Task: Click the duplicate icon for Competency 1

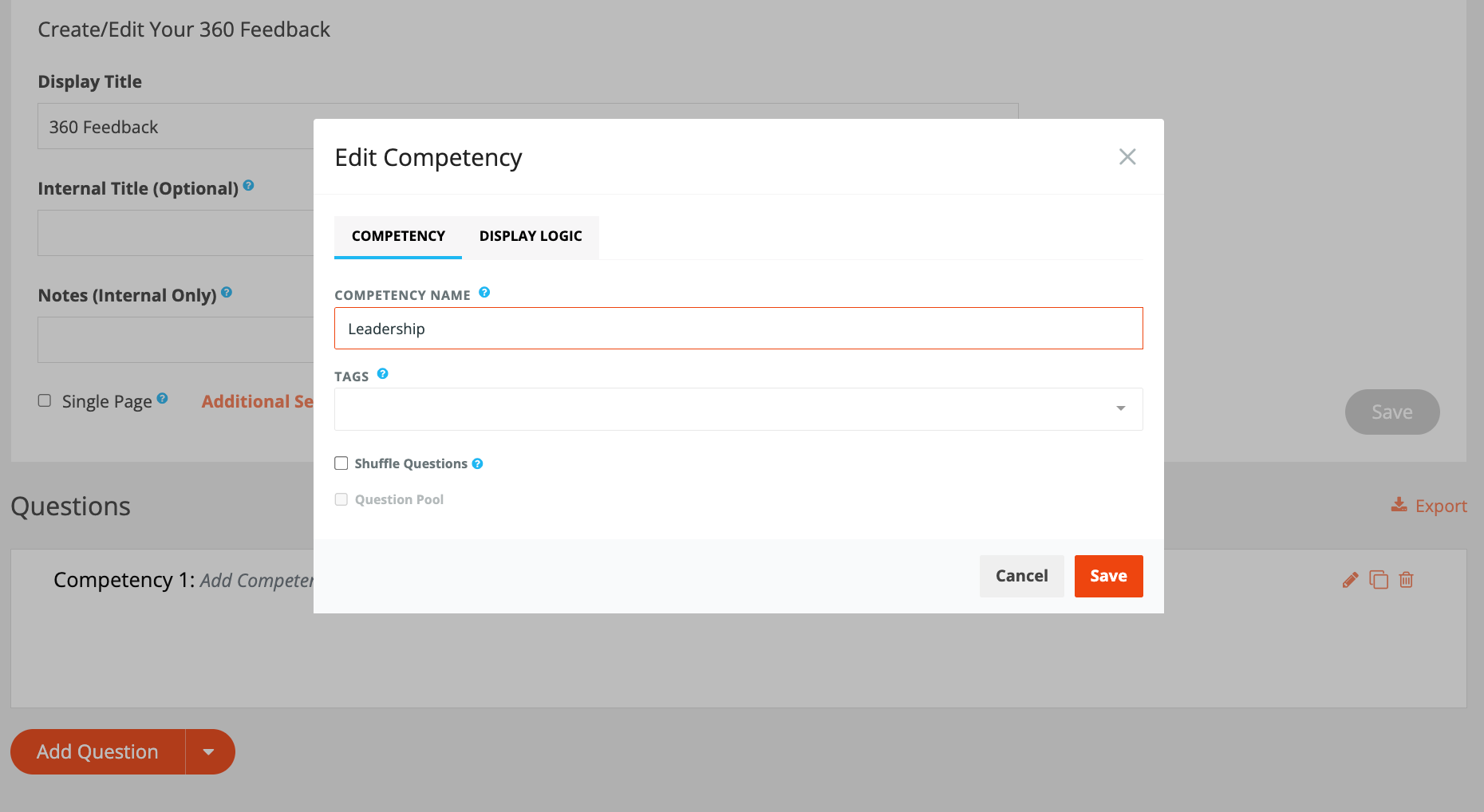Action: (1379, 580)
